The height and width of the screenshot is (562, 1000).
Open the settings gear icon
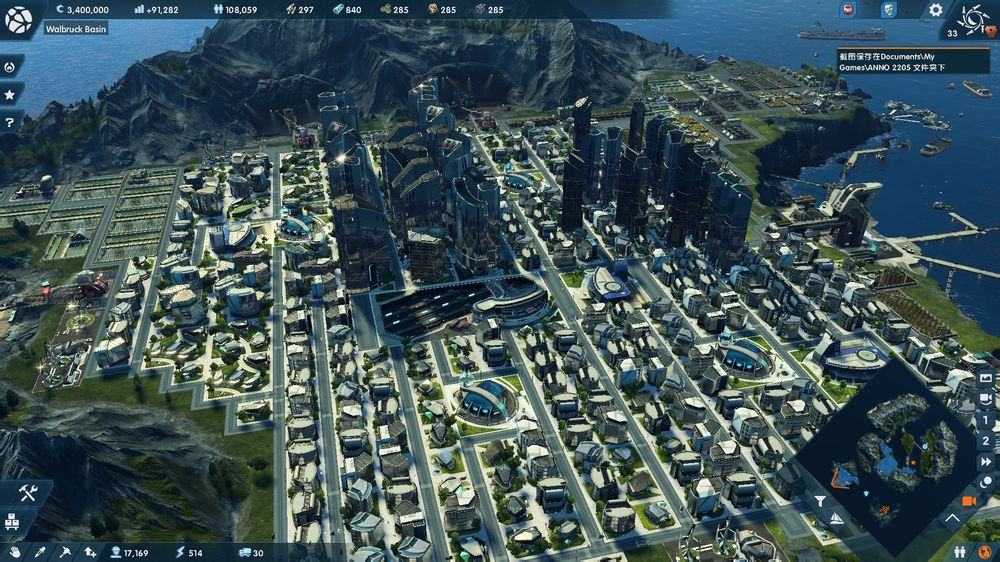[x=935, y=10]
